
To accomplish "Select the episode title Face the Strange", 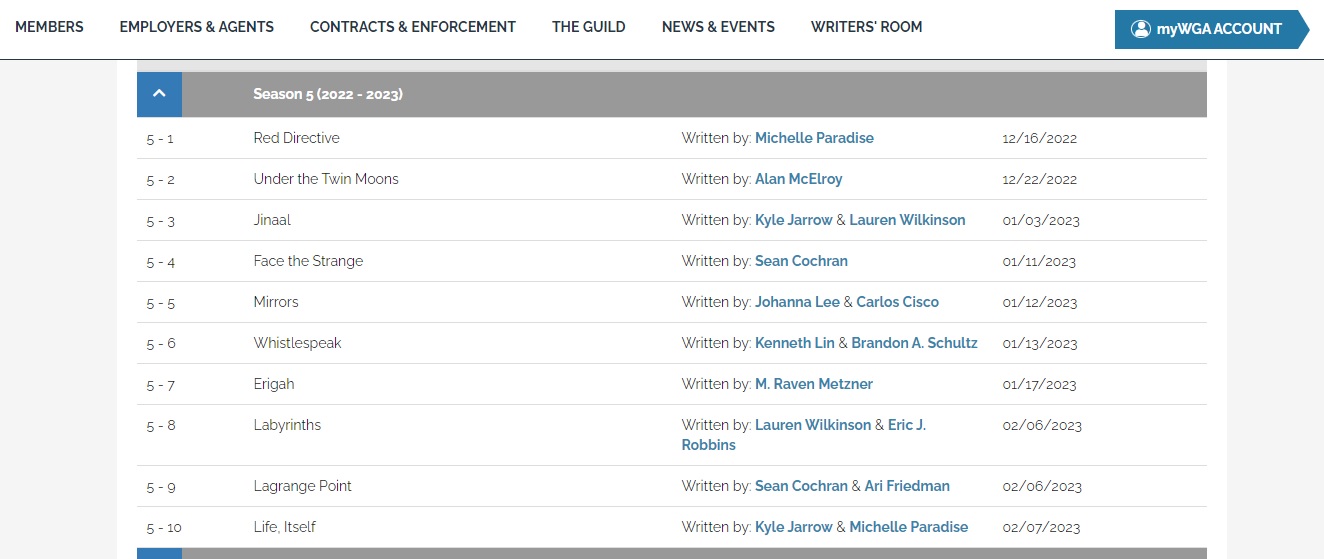I will (308, 261).
